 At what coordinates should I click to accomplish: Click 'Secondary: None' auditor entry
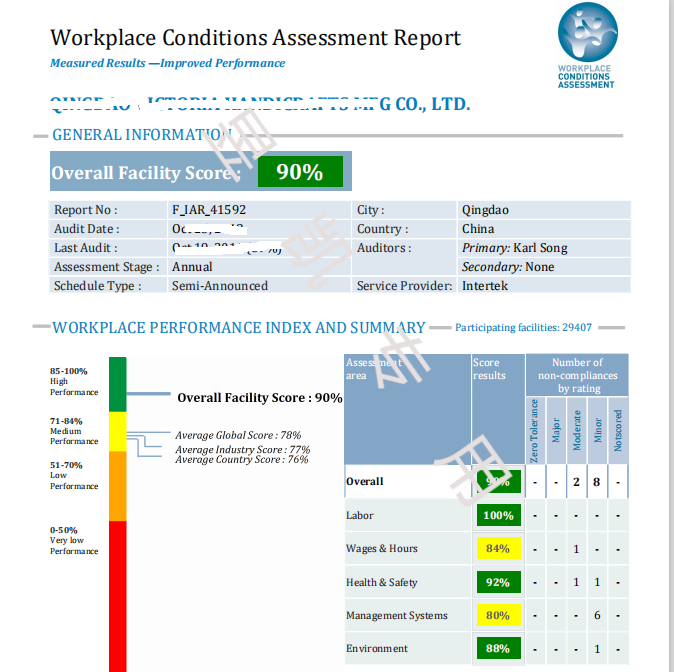pyautogui.click(x=508, y=267)
